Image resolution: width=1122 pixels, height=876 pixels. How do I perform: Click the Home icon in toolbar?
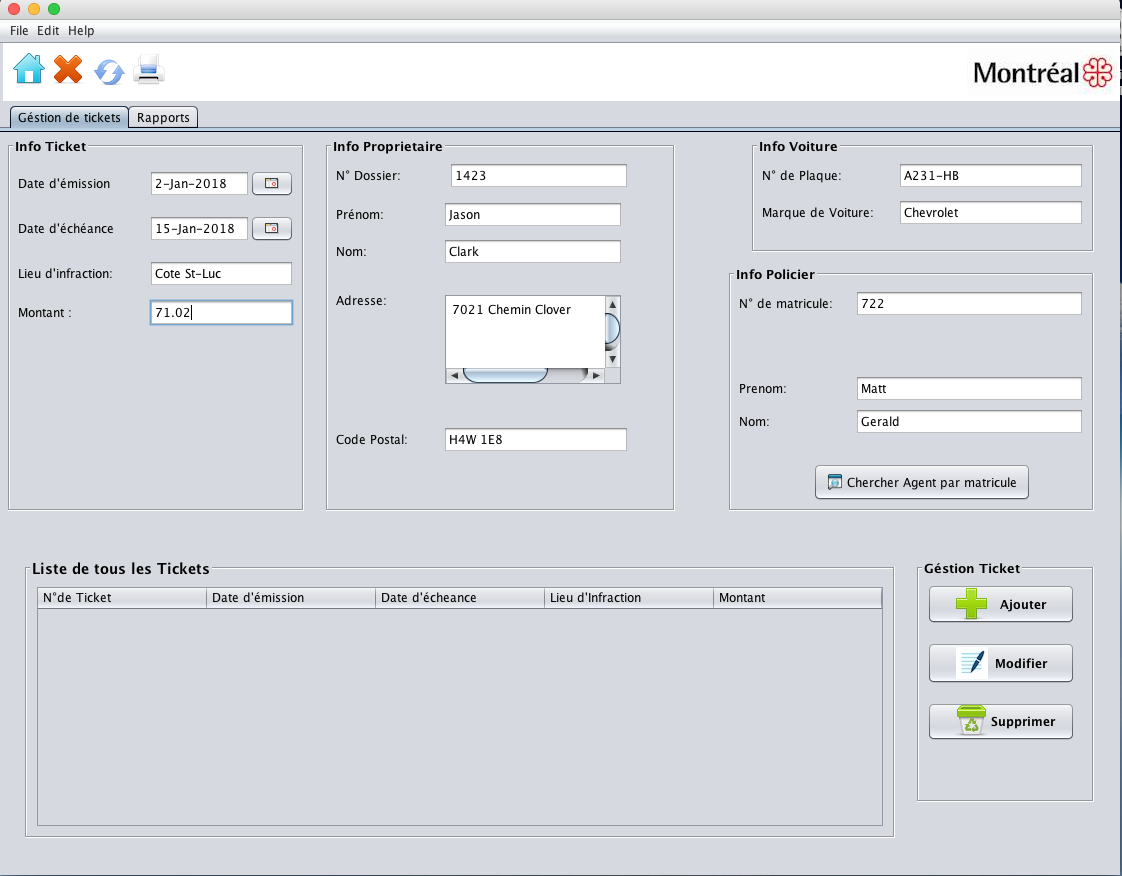pos(29,69)
